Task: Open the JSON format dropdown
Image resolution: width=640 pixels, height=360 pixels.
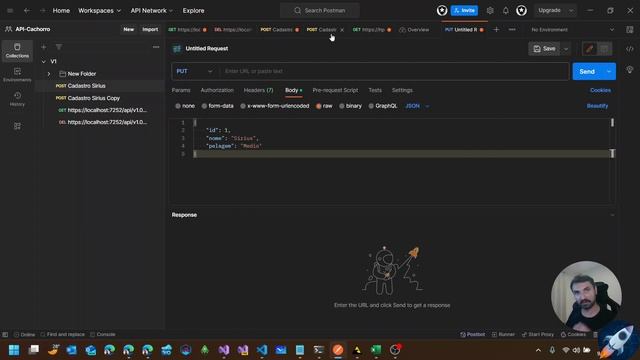Action: pyautogui.click(x=417, y=106)
